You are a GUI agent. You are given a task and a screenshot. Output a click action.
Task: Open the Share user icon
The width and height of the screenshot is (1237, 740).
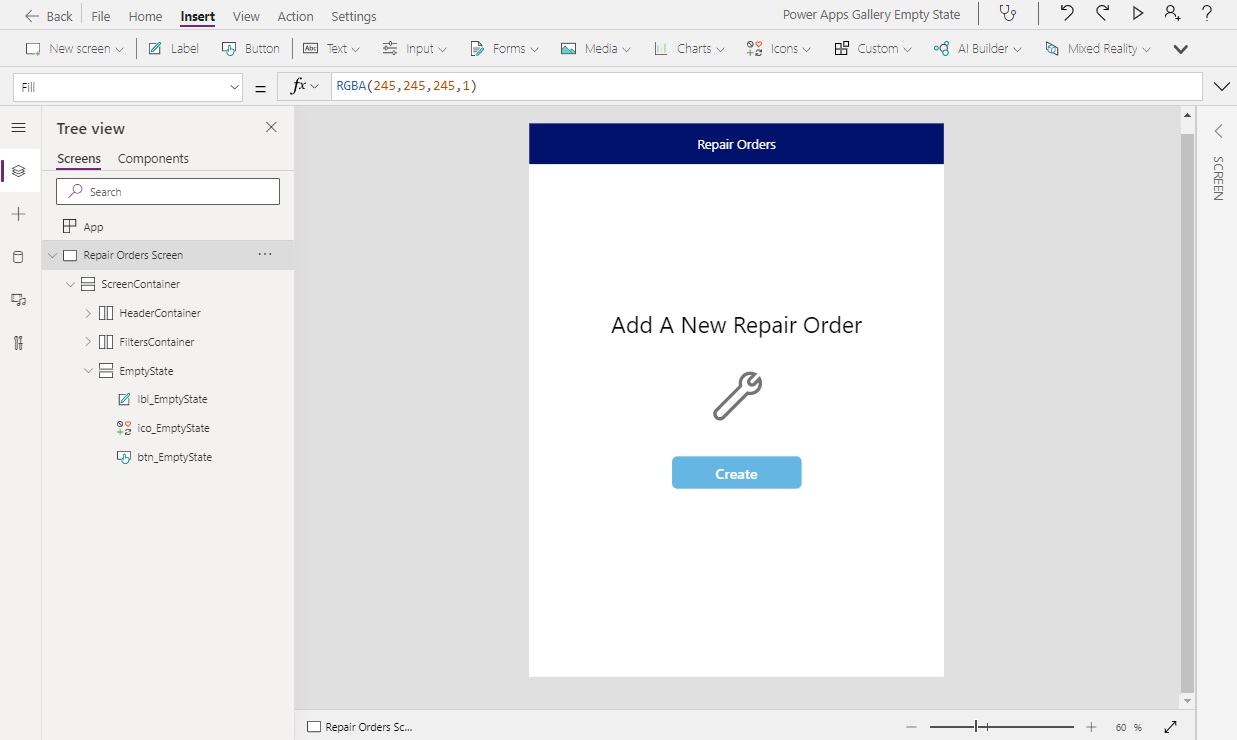[1172, 14]
